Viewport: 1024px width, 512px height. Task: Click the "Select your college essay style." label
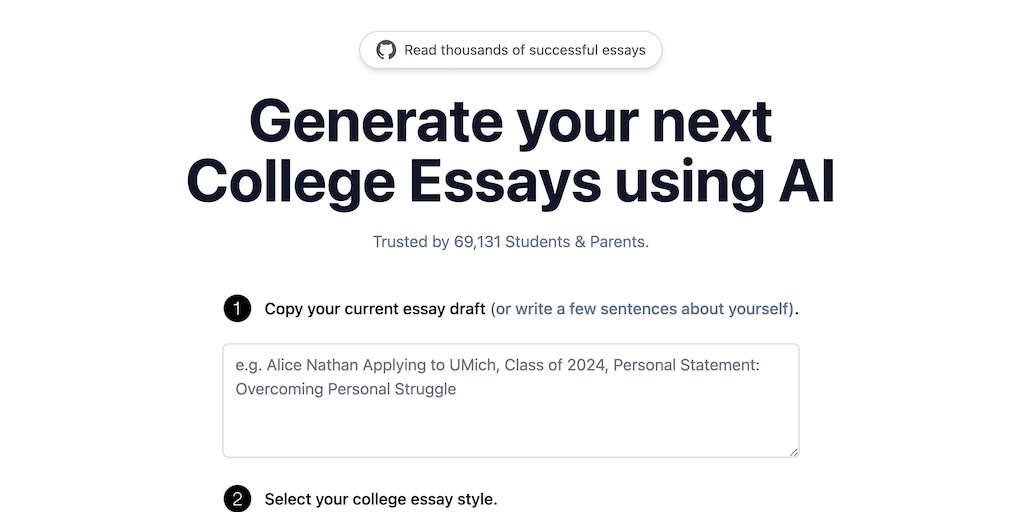pos(380,499)
